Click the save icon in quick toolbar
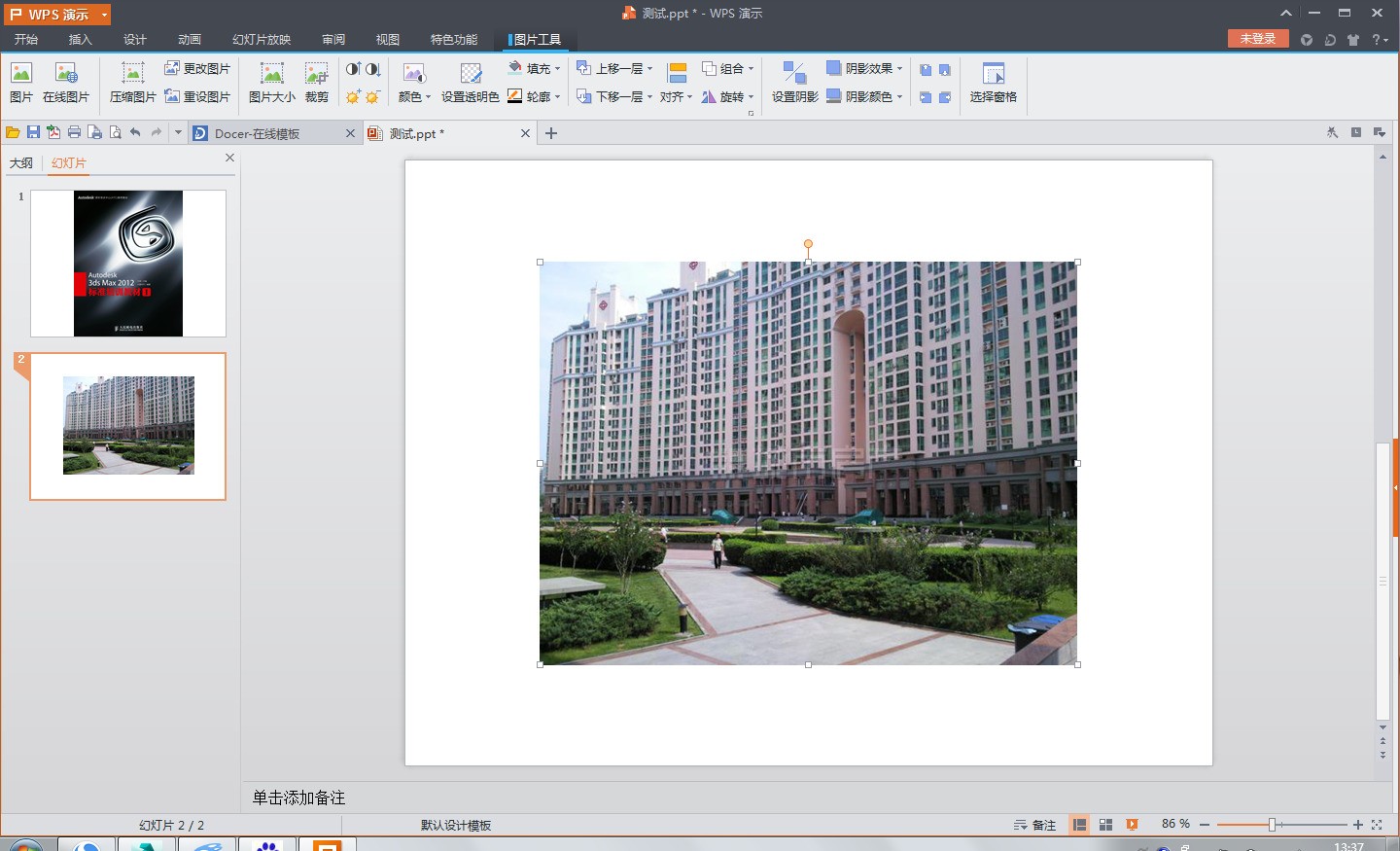 (33, 132)
